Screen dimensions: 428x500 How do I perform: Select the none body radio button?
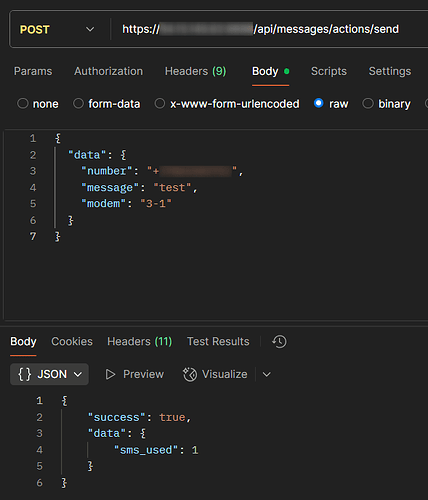[23, 103]
